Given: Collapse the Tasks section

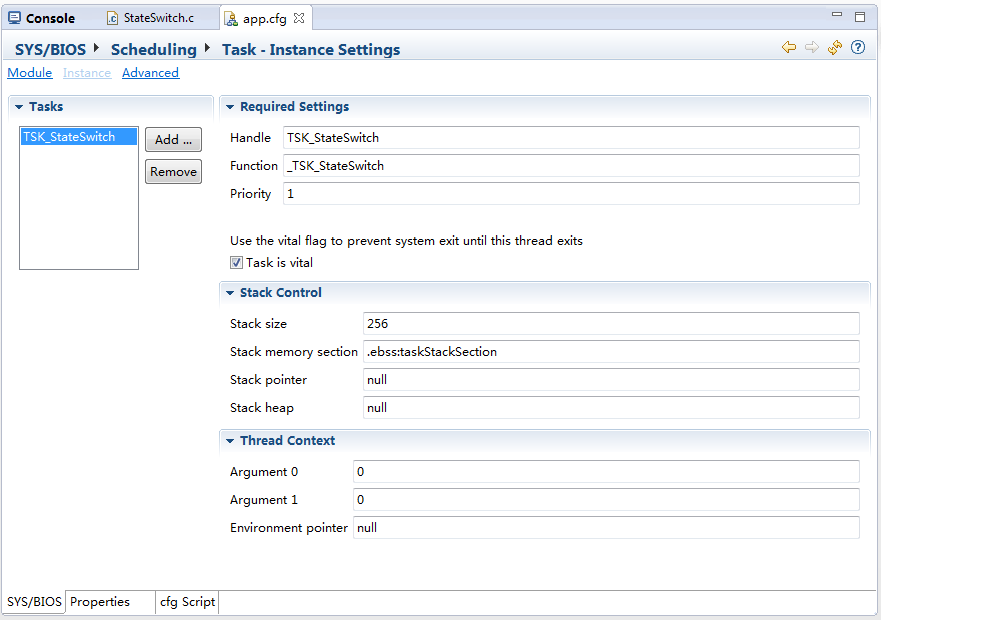Looking at the screenshot, I should pos(19,107).
